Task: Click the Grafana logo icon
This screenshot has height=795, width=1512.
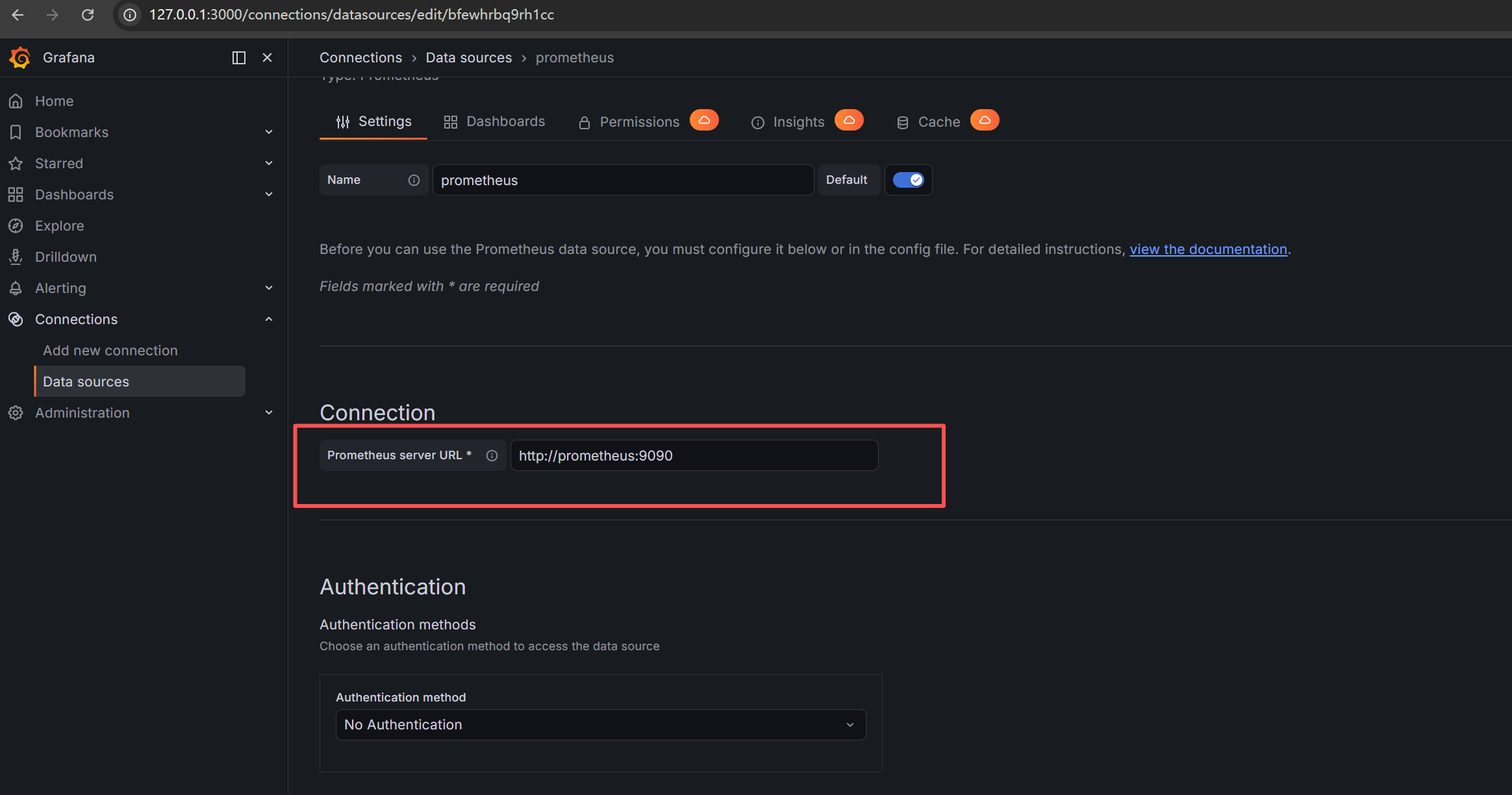Action: pos(20,57)
